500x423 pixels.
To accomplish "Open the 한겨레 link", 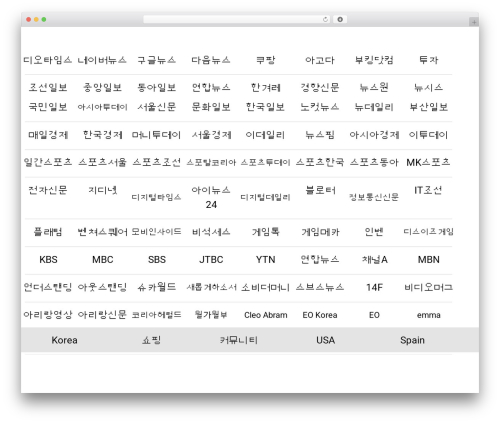I will (x=265, y=88).
